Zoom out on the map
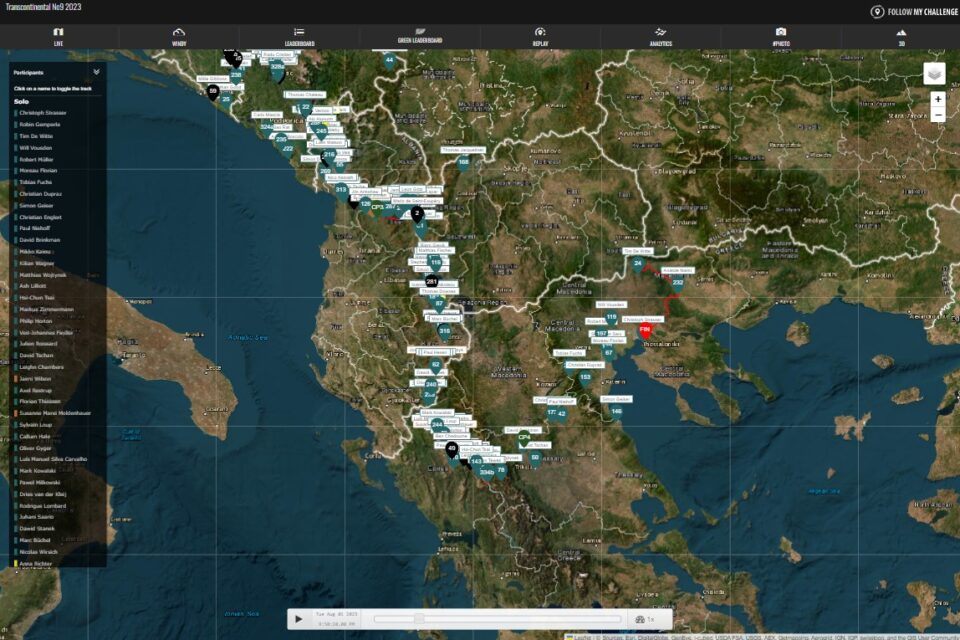 938,115
